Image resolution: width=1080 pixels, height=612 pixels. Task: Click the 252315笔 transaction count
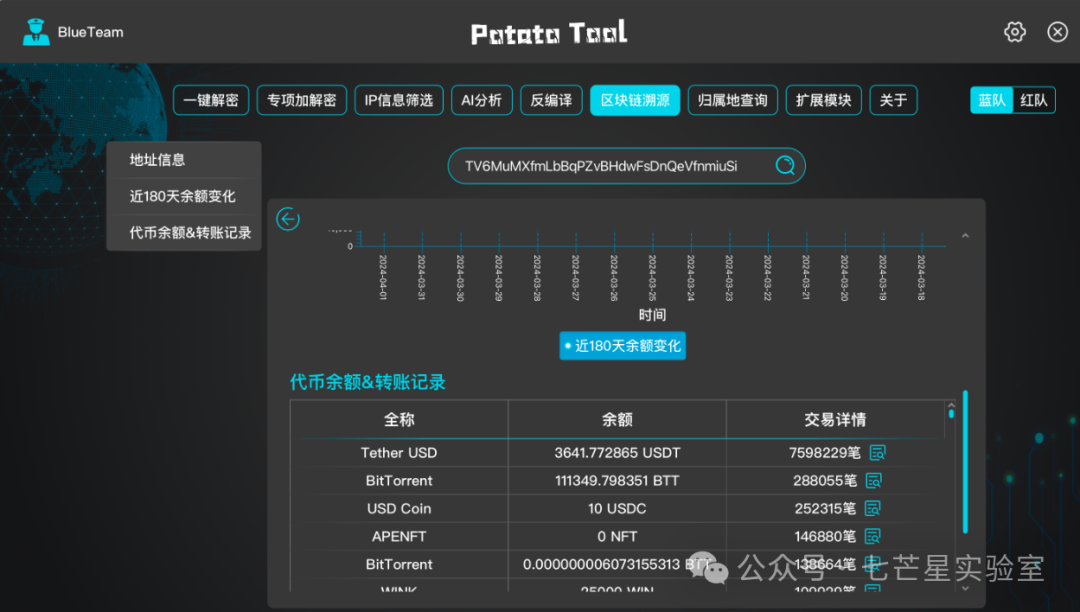pos(824,509)
